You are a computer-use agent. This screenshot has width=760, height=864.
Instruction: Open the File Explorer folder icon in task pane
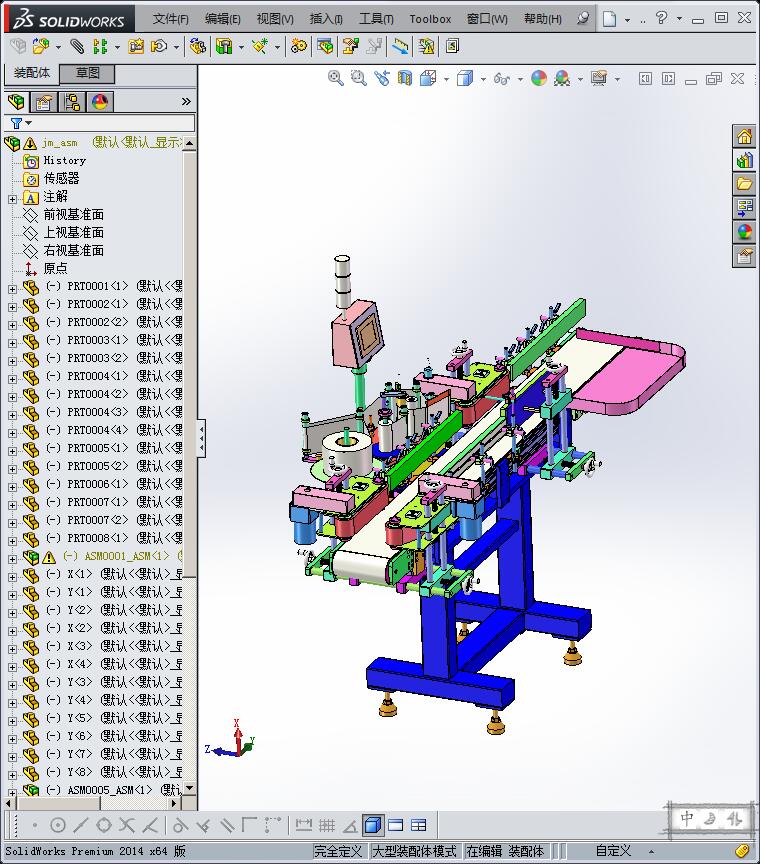[x=744, y=183]
